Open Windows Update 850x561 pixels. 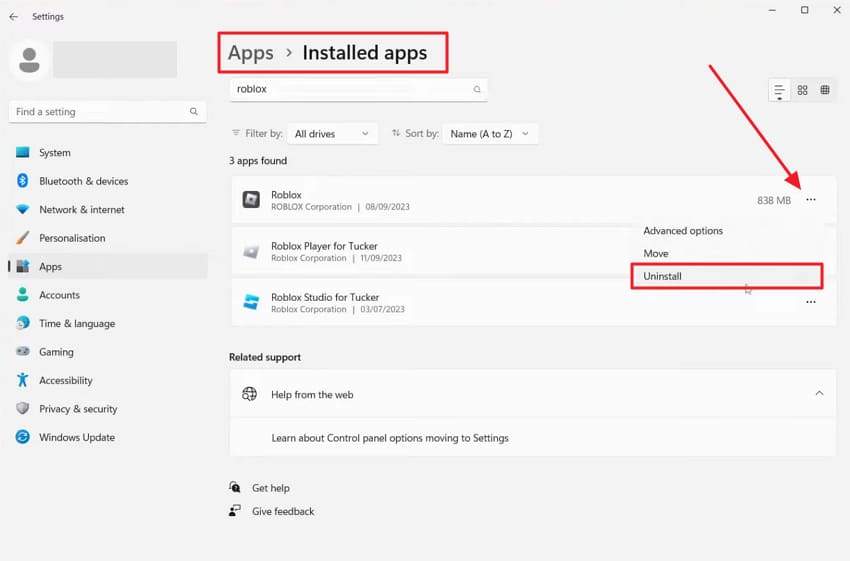pos(107,437)
